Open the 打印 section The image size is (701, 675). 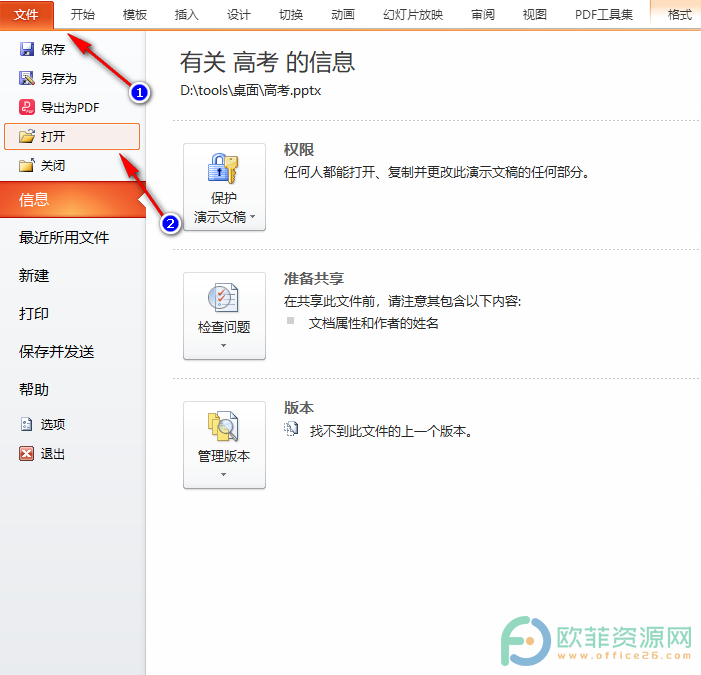click(x=73, y=313)
